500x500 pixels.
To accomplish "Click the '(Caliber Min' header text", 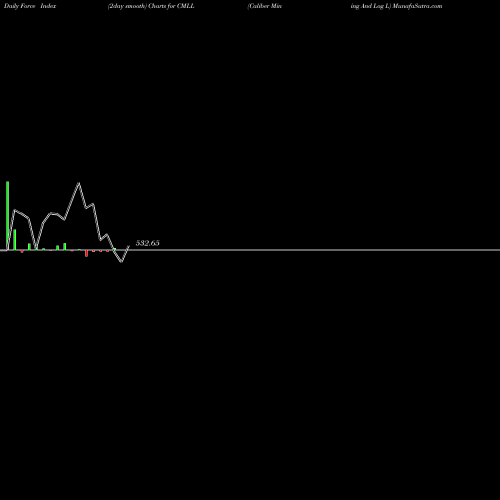I will pyautogui.click(x=265, y=6).
